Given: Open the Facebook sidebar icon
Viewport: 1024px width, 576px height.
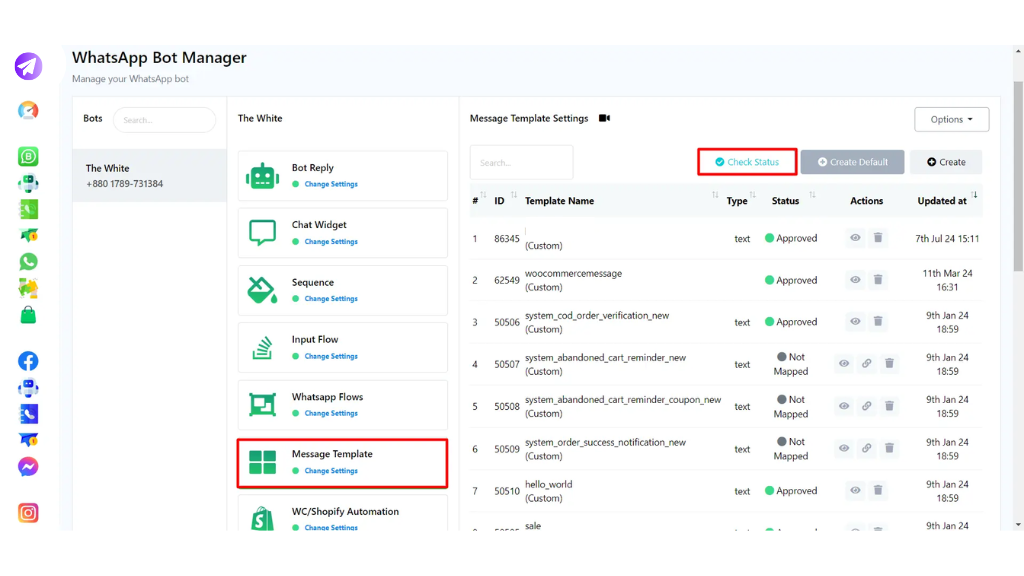Looking at the screenshot, I should tap(28, 361).
